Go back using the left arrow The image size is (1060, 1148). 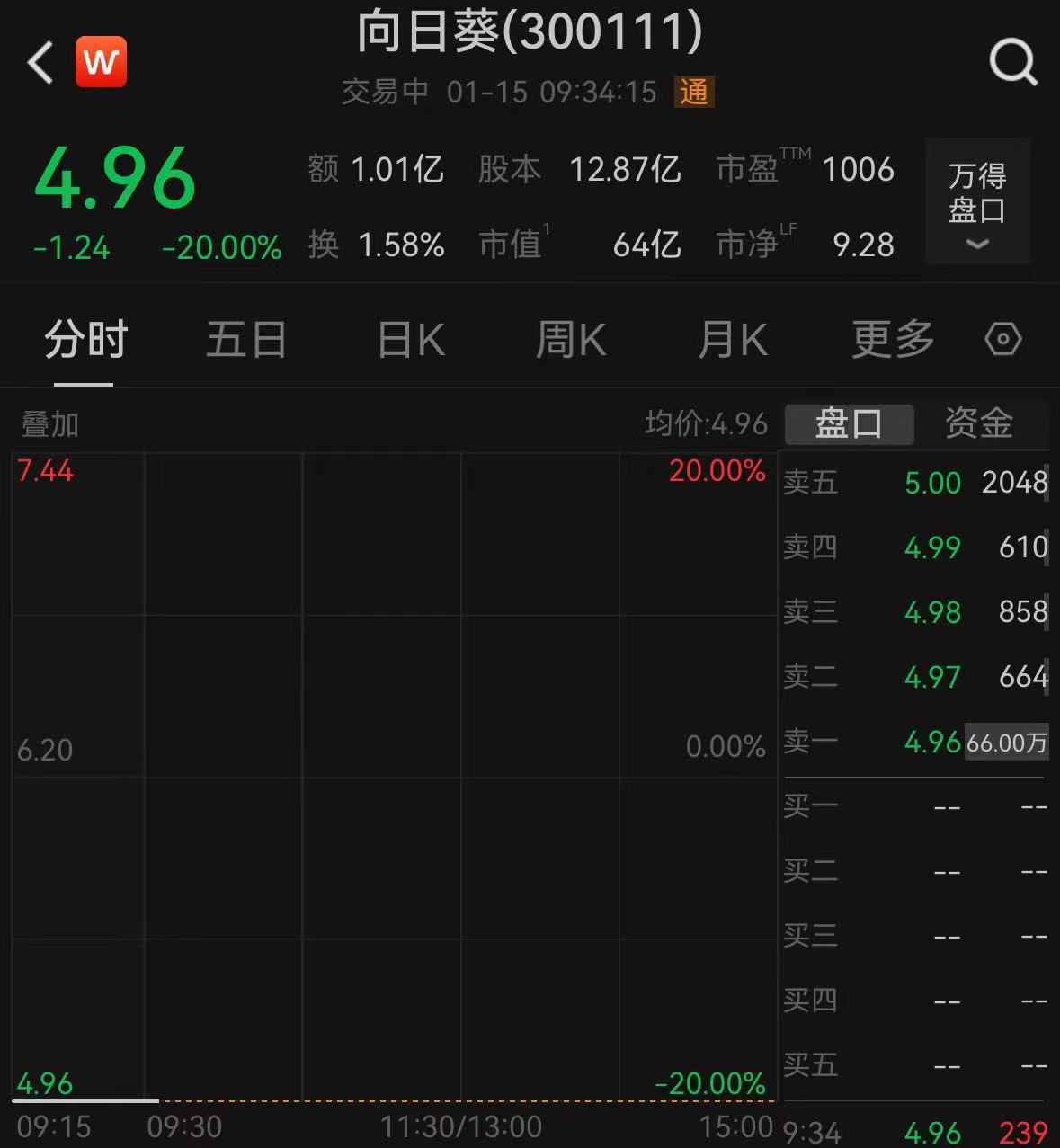(40, 63)
